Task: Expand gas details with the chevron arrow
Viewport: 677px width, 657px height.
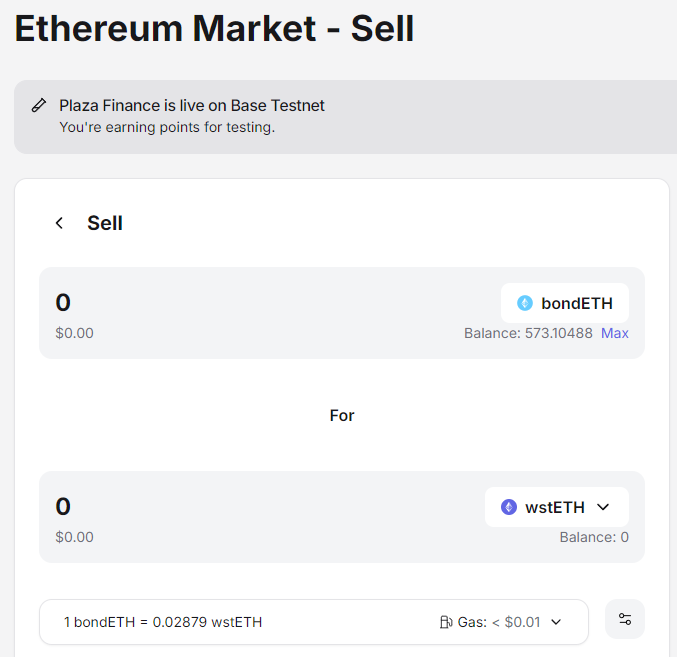Action: coord(556,622)
